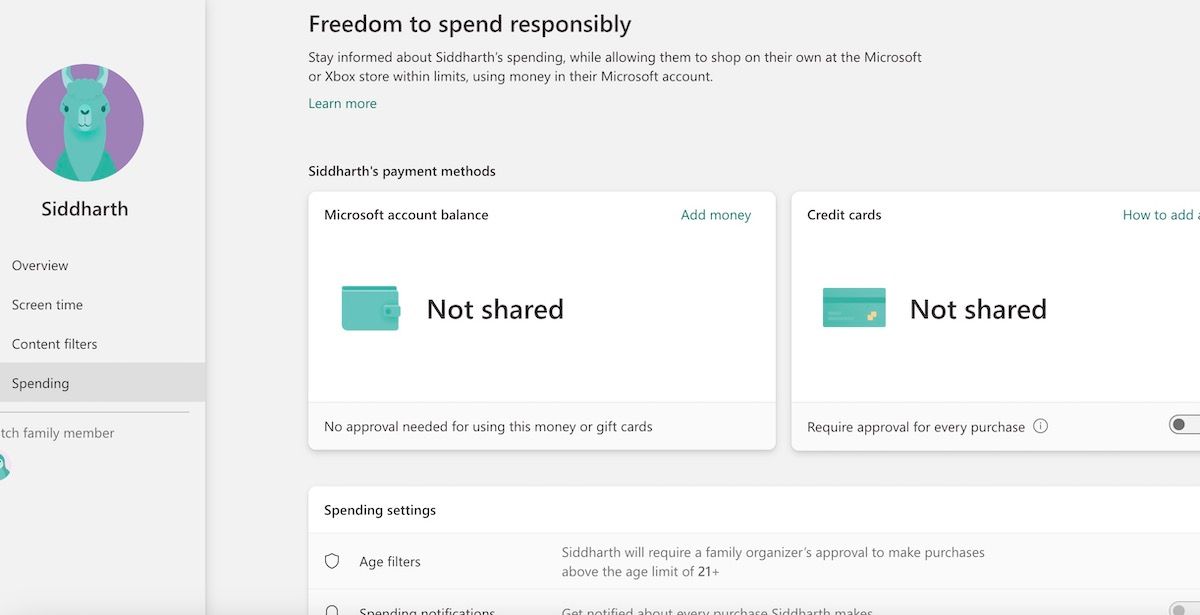The width and height of the screenshot is (1200, 615).
Task: Open the Age filters setting row
Action: (x=390, y=562)
